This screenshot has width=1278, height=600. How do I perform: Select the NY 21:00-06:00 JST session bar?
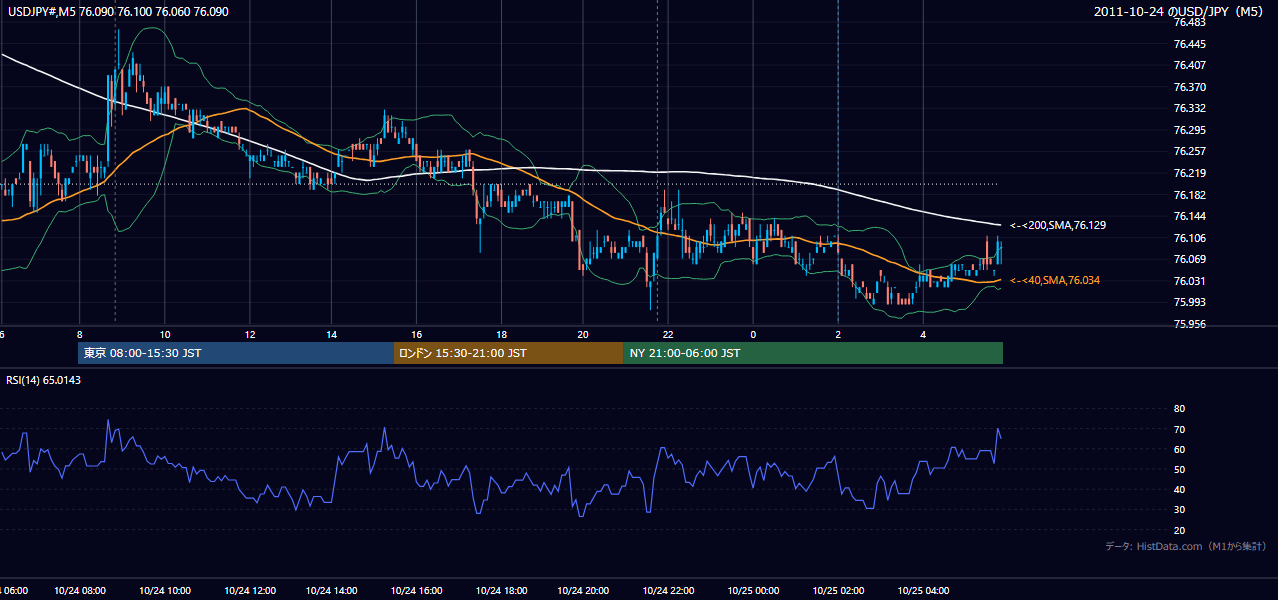point(813,353)
